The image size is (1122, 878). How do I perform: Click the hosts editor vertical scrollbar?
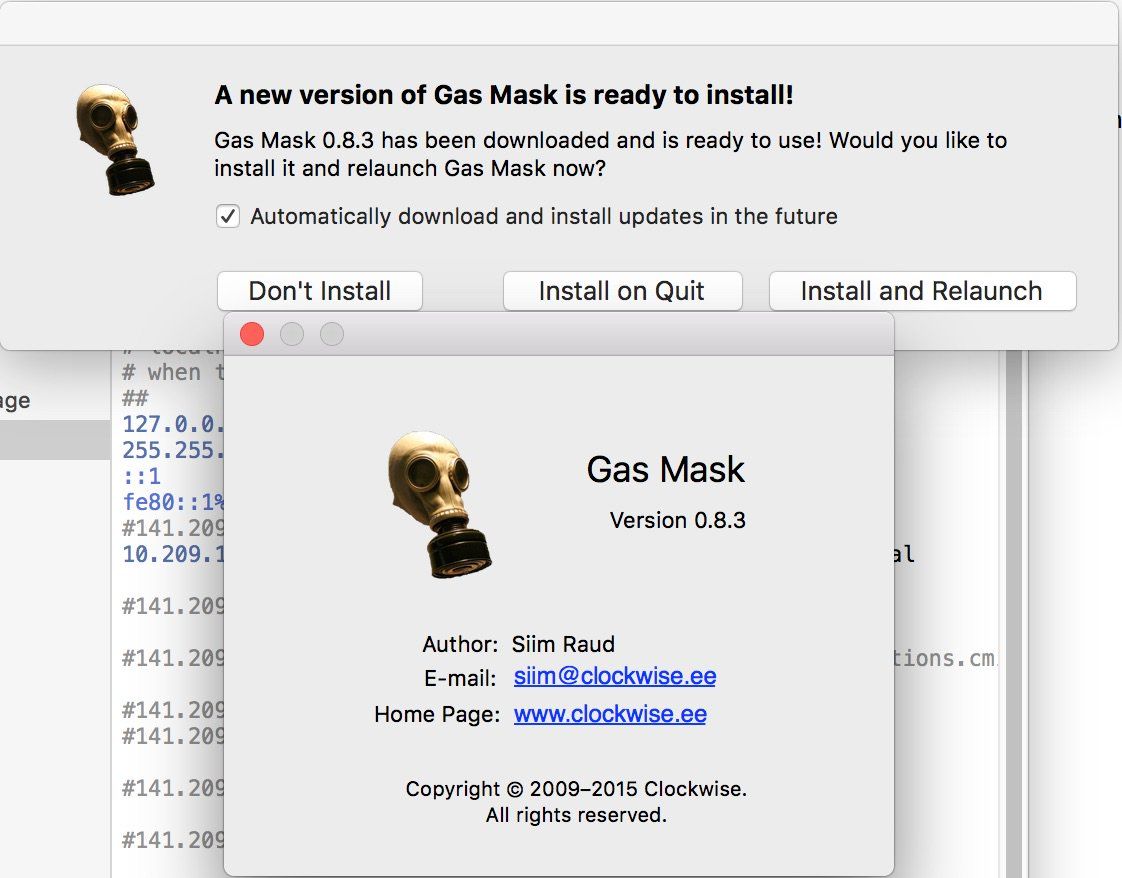tap(1013, 600)
